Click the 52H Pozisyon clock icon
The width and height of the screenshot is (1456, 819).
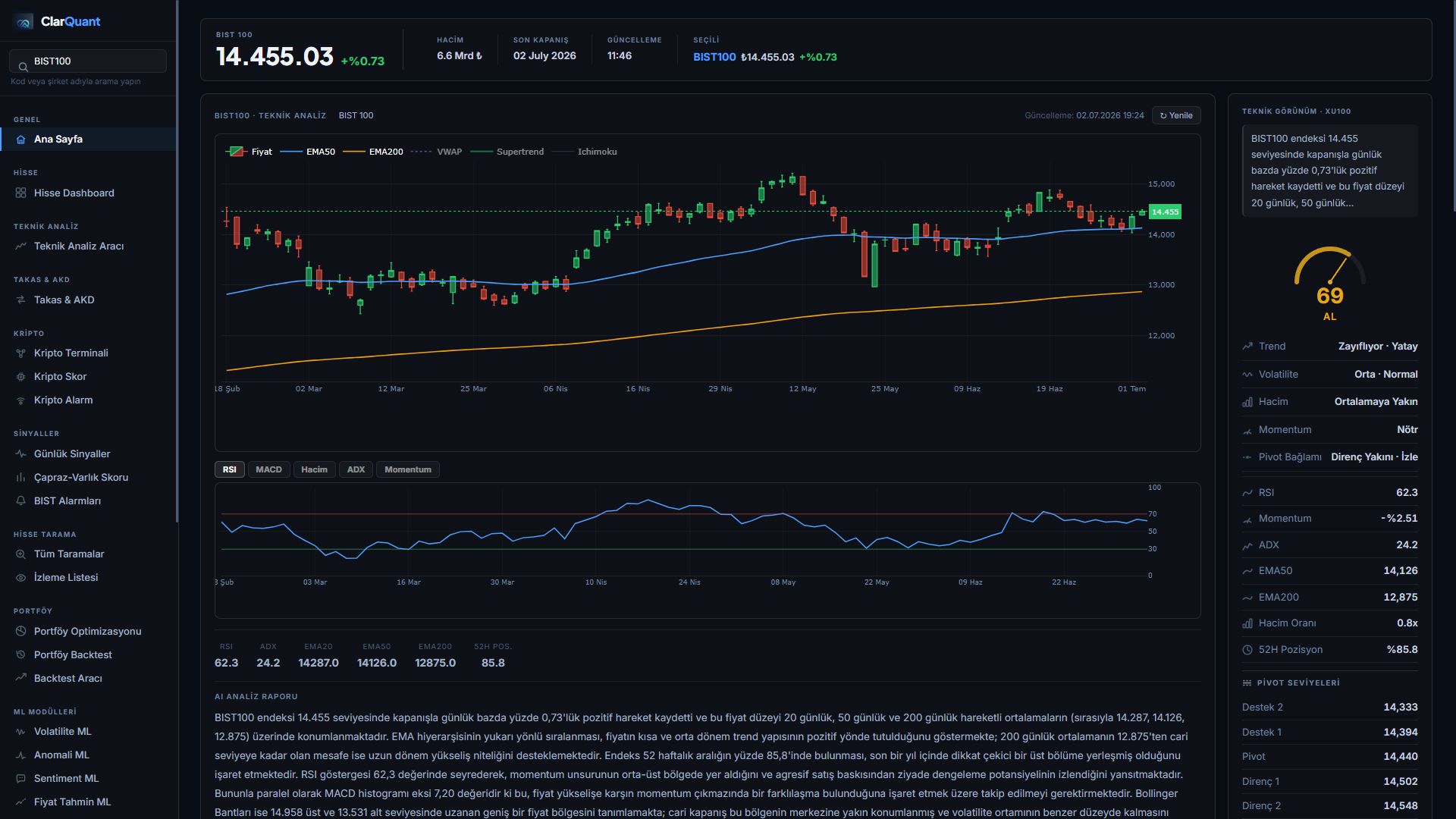click(x=1247, y=650)
